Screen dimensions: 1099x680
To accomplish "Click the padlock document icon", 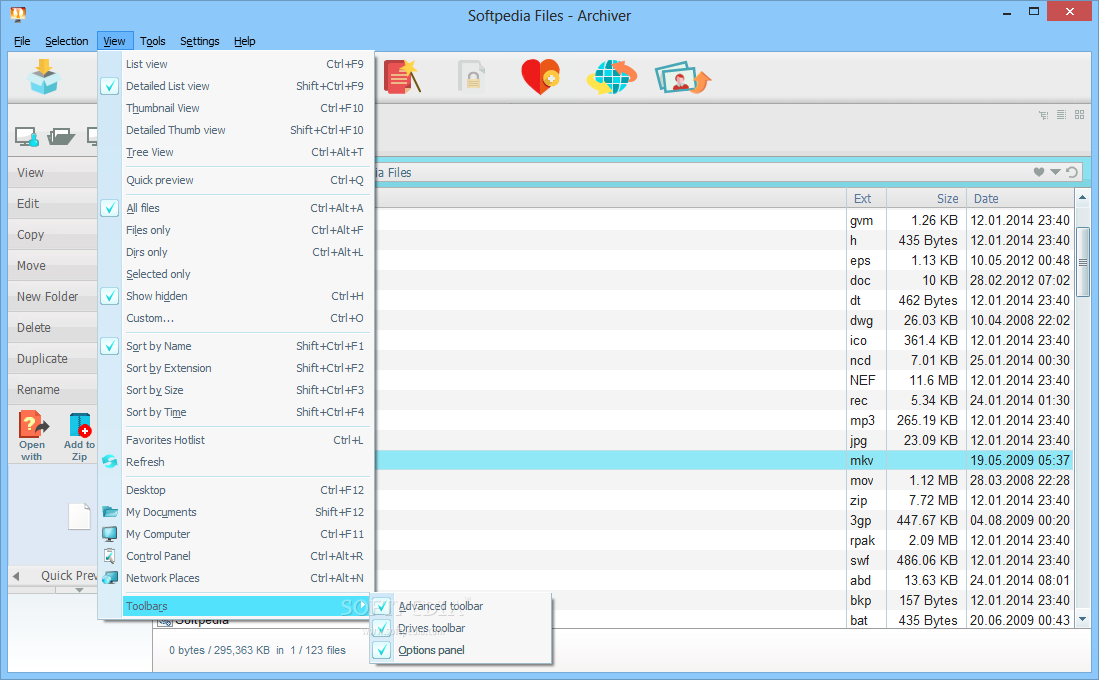I will click(471, 76).
